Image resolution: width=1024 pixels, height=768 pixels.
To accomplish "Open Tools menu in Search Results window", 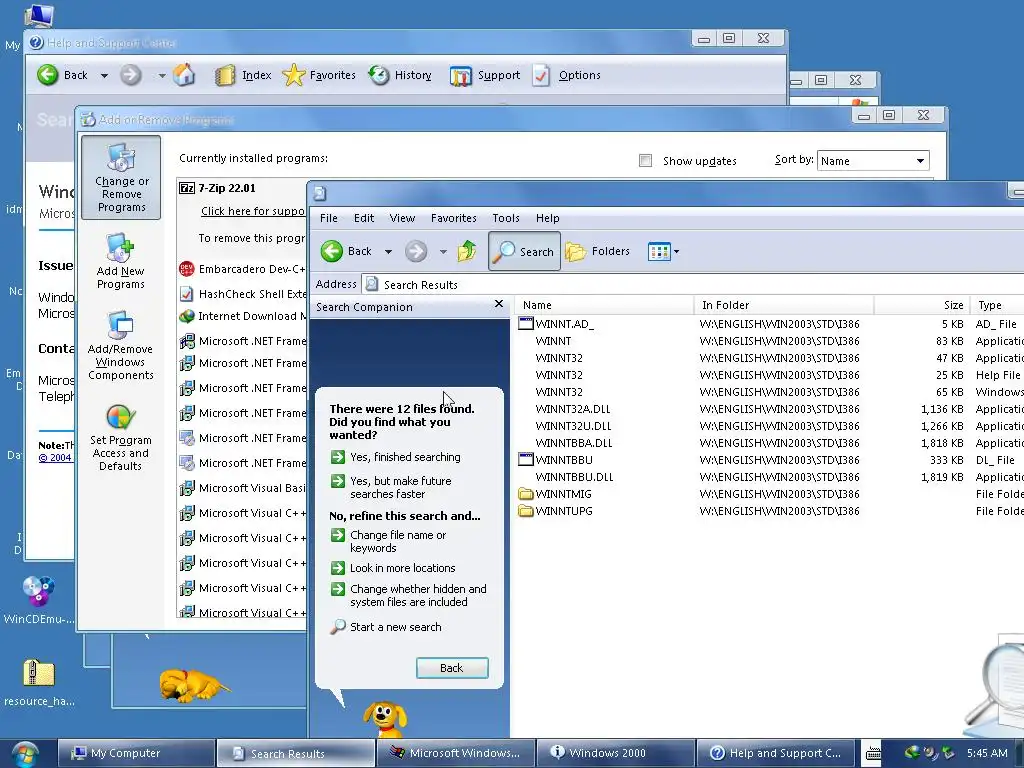I will click(506, 218).
